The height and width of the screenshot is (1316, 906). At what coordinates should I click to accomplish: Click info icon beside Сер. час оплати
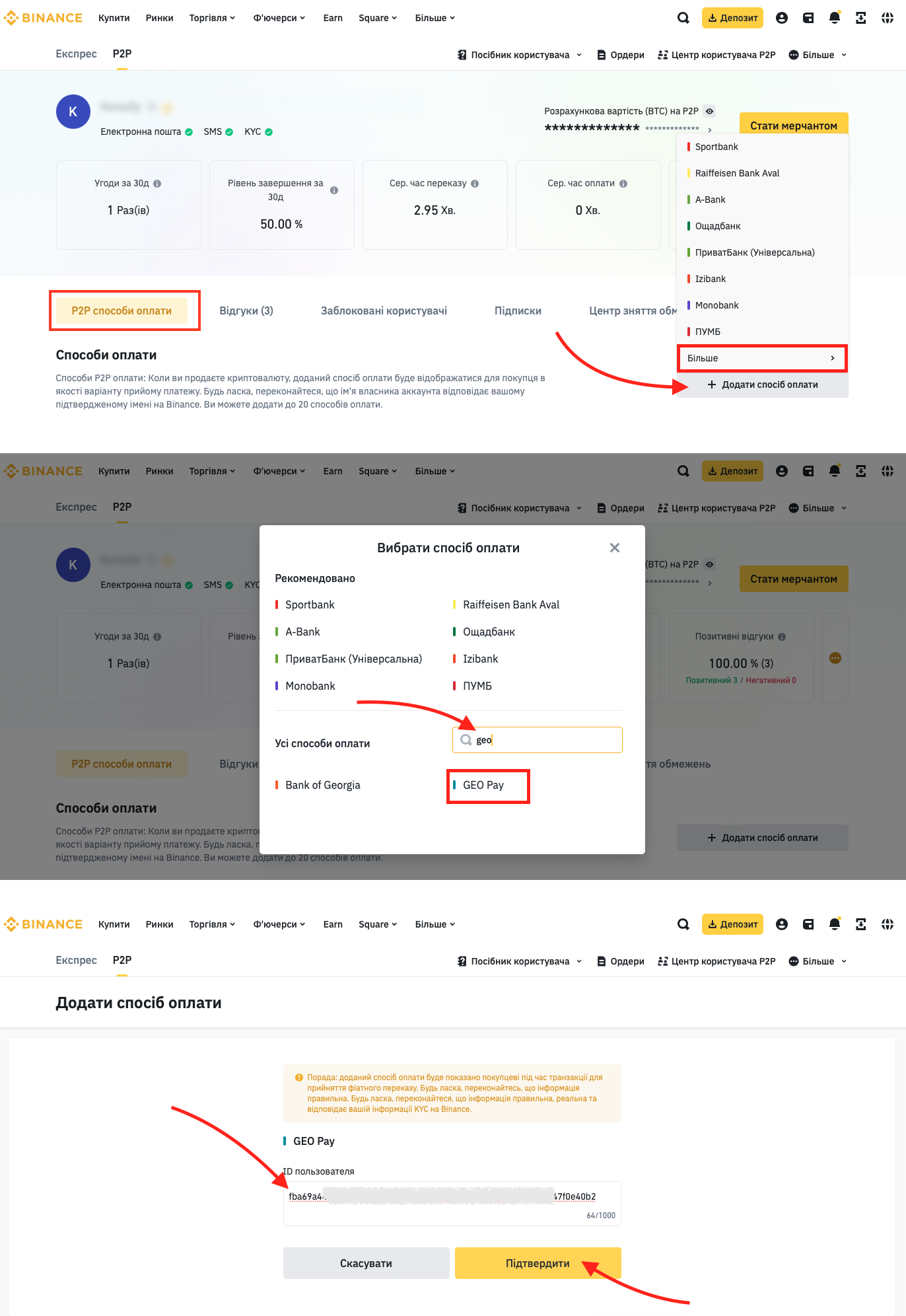(623, 184)
